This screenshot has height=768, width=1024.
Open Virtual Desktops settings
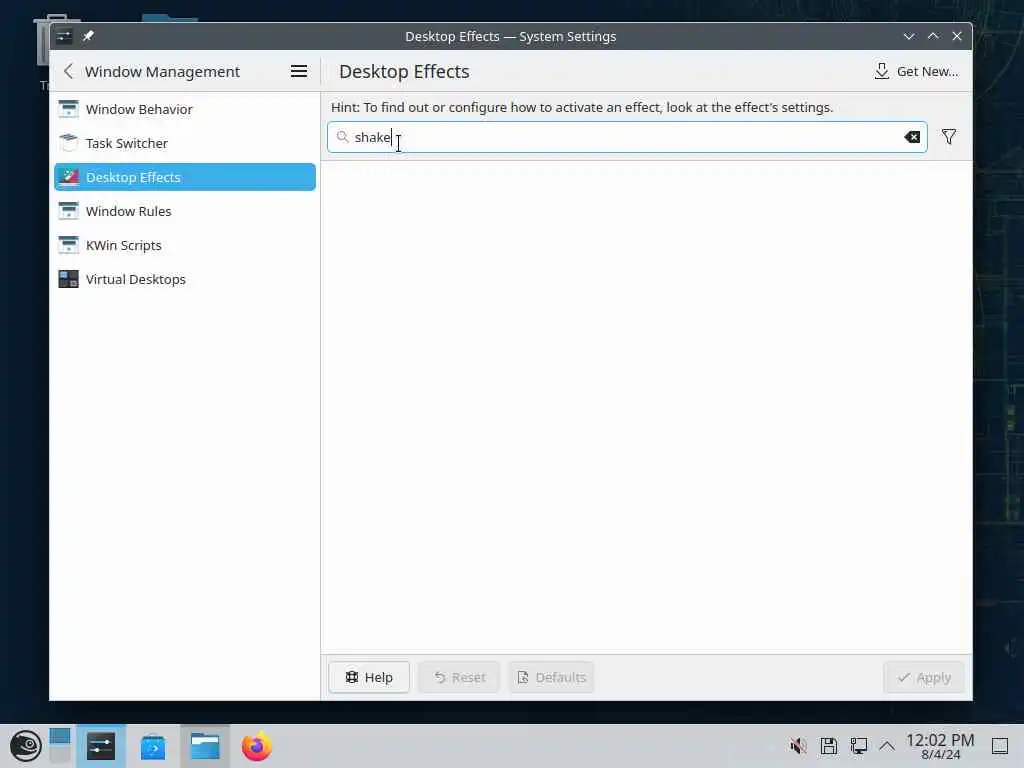click(185, 279)
